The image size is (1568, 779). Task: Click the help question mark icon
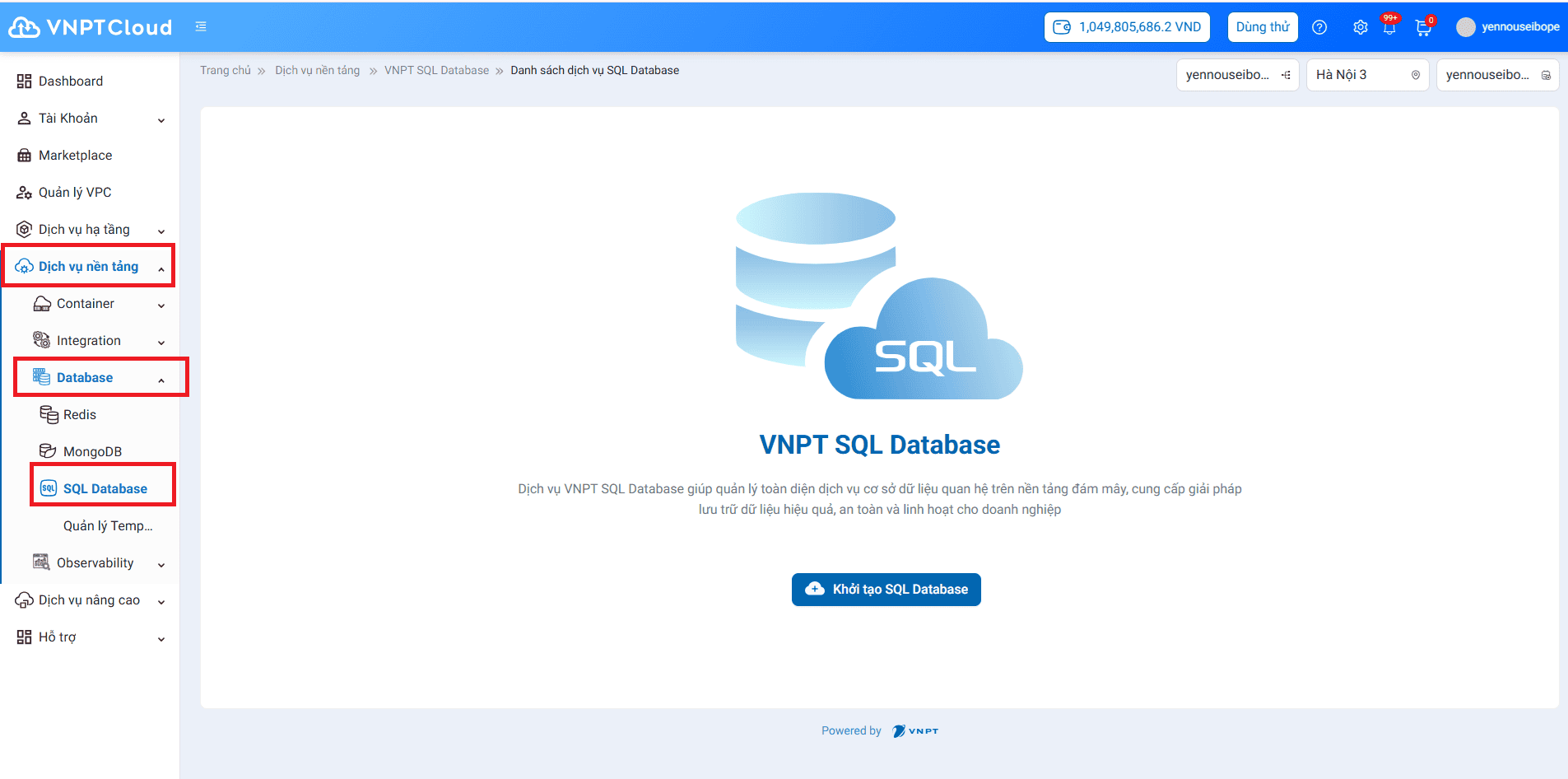(1319, 27)
